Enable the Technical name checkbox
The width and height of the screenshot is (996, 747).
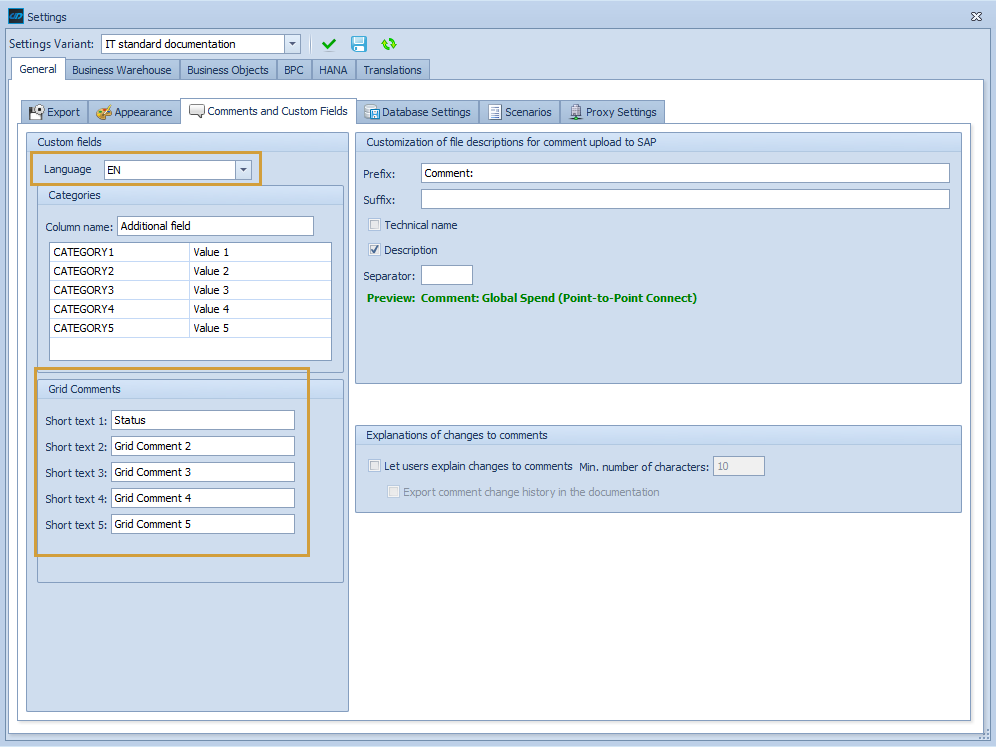tap(374, 224)
